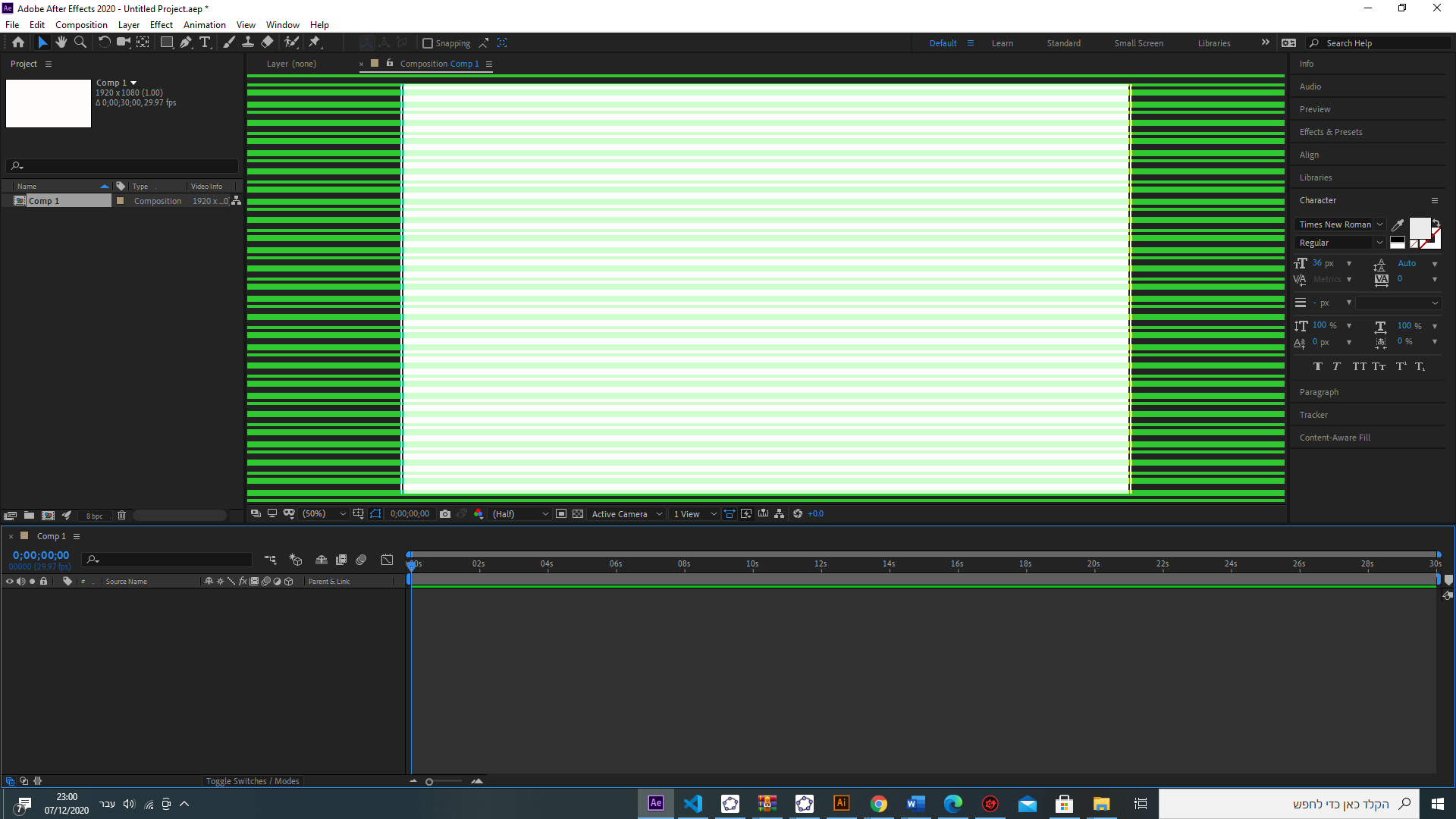Screen dimensions: 1456x819
Task: Select the Hand tool
Action: [x=61, y=42]
